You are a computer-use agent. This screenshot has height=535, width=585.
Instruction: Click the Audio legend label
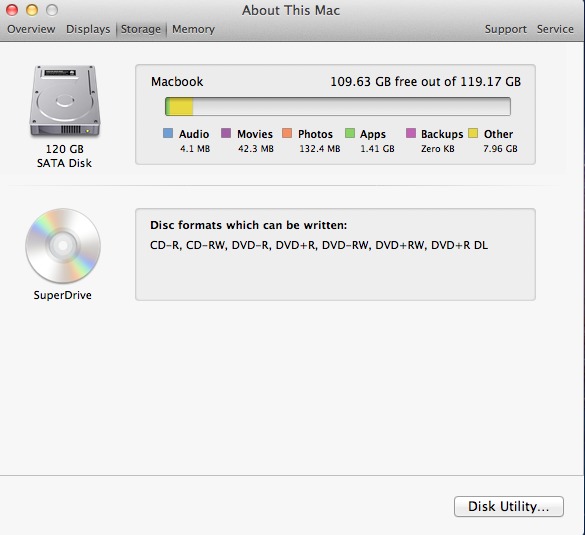tap(194, 134)
